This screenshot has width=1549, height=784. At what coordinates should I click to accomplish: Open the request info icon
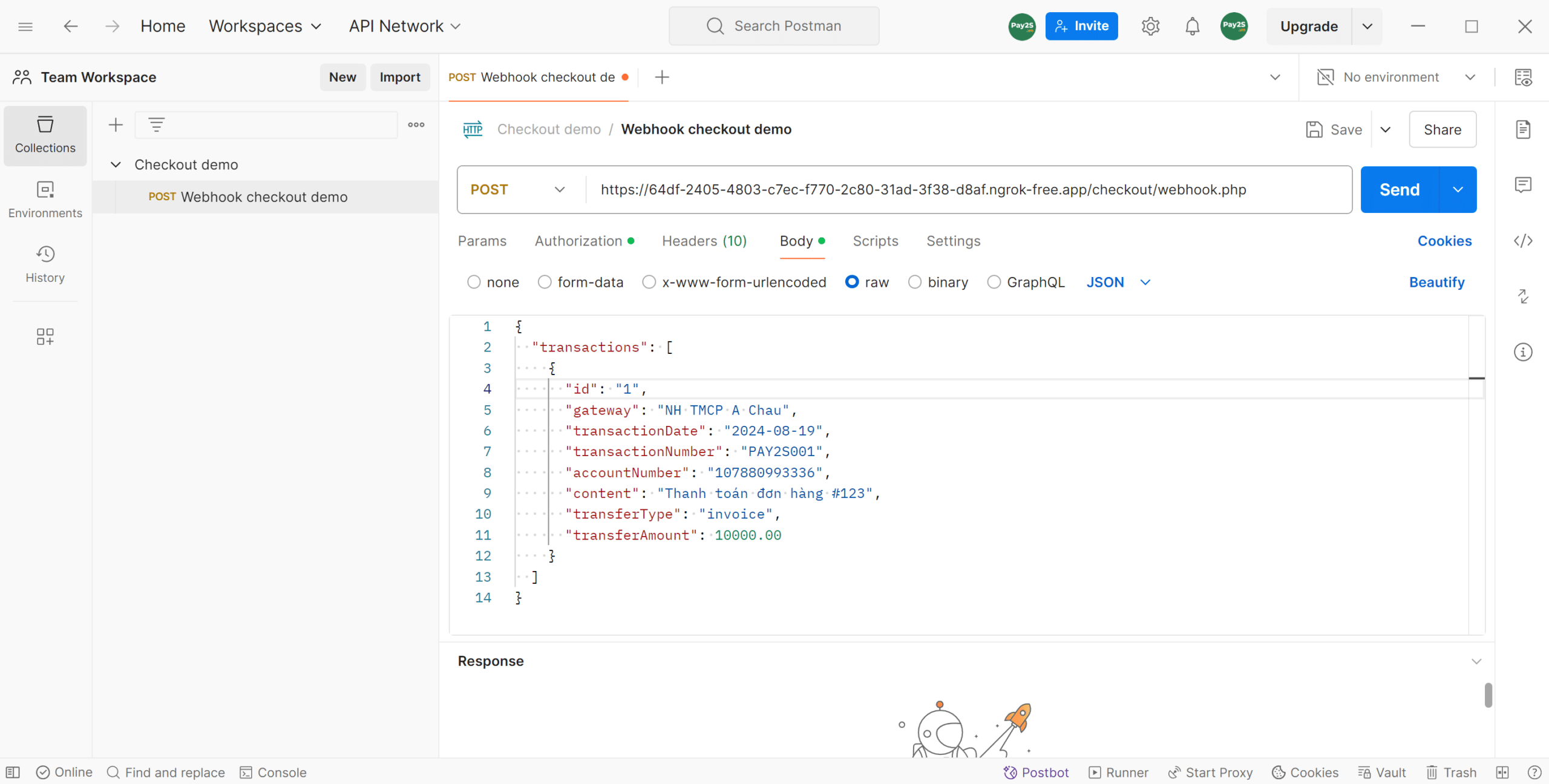point(1523,352)
